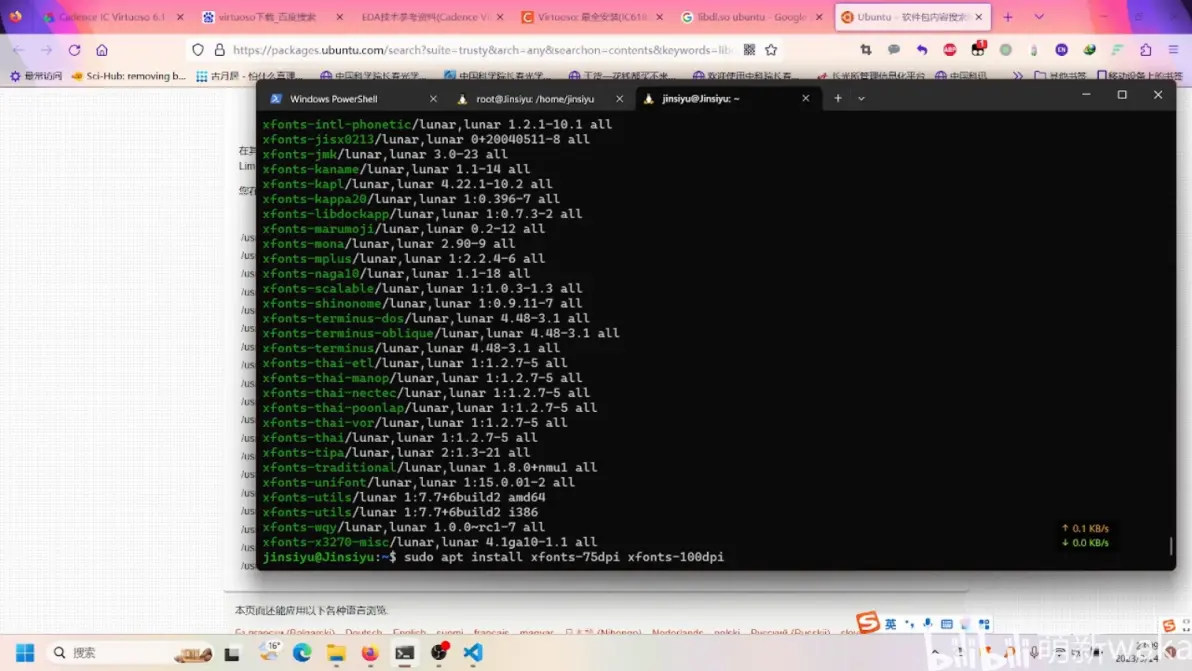Open a new Firefox tab
The width and height of the screenshot is (1192, 671).
coord(1008,17)
